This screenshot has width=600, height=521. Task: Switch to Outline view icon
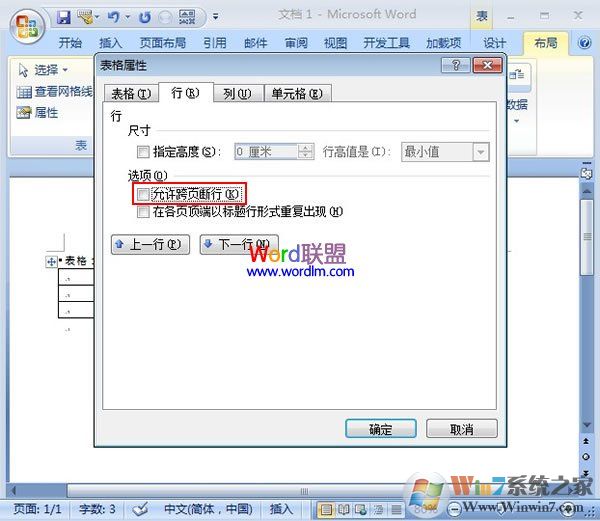point(378,510)
